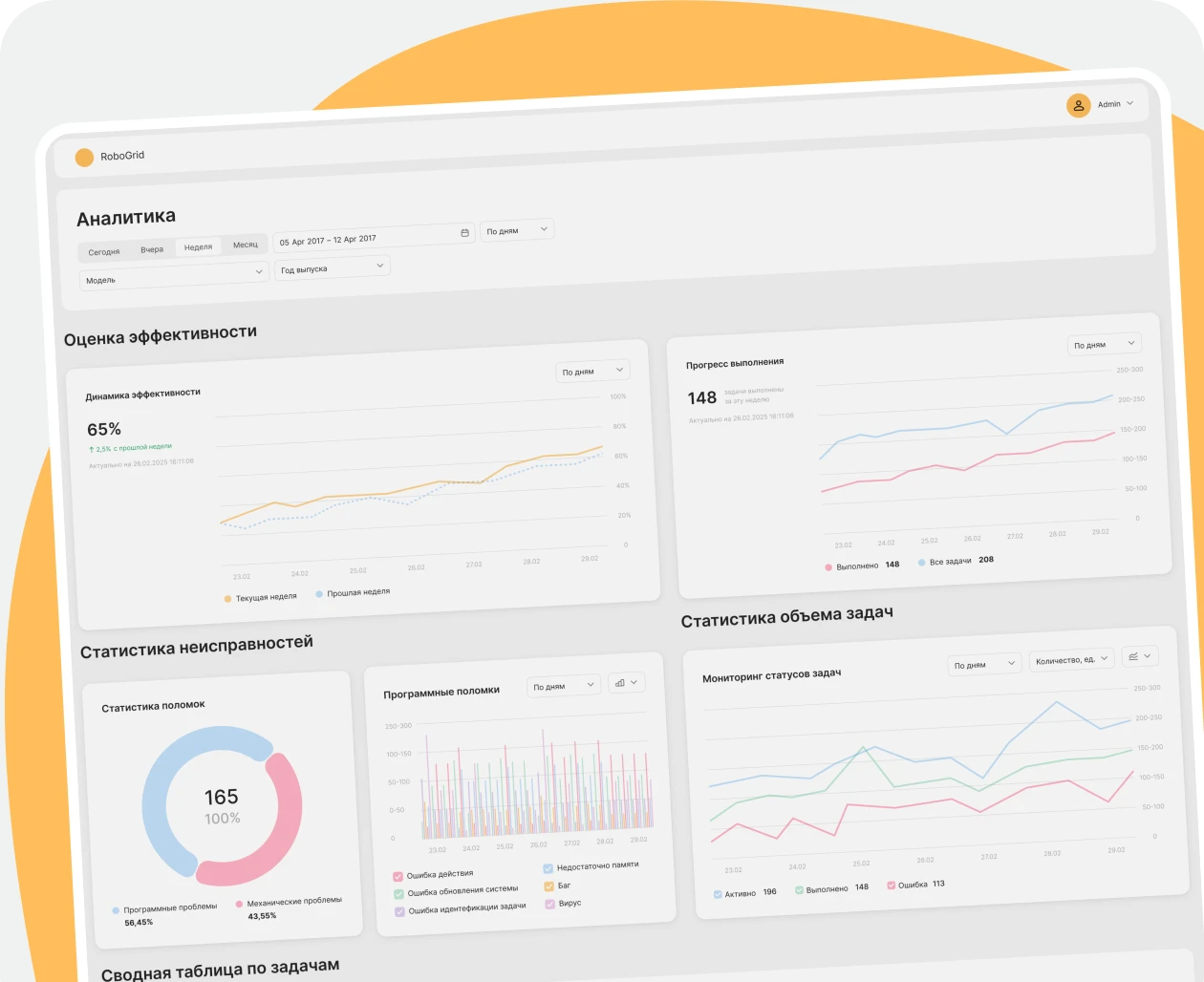Click the RoboGrid brand name
This screenshot has height=982, width=1204.
pyautogui.click(x=122, y=156)
